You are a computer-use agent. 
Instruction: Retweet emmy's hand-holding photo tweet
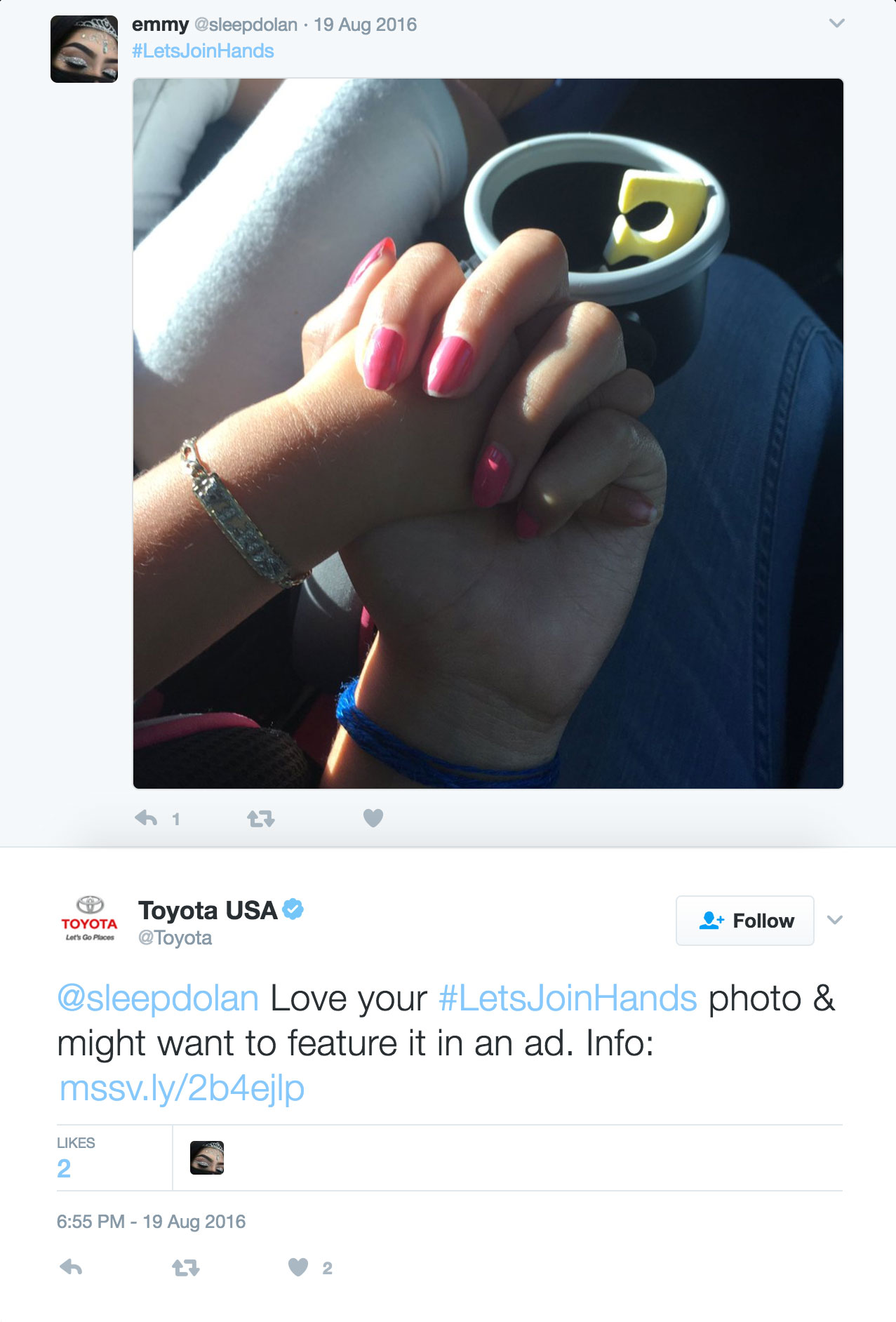[x=260, y=818]
